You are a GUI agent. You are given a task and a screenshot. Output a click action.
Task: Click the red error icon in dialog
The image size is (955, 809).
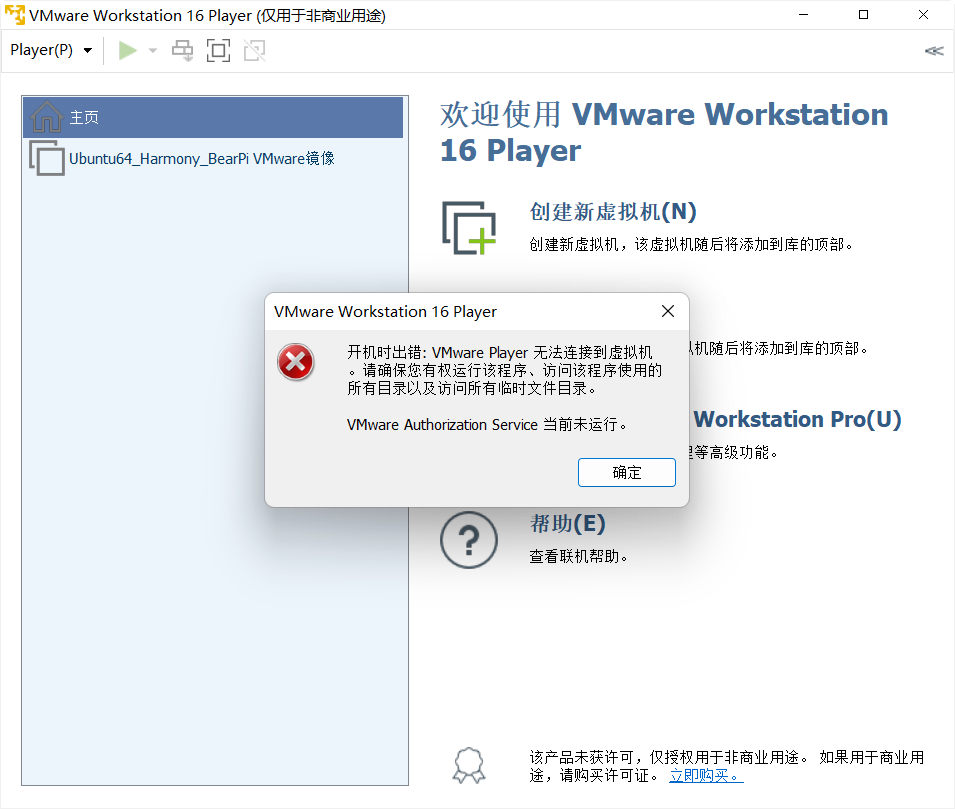click(295, 362)
